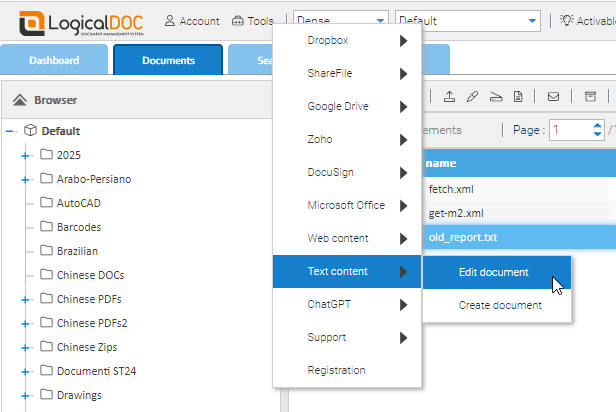This screenshot has width=616, height=412.
Task: Choose Edit document in the submenu
Action: pyautogui.click(x=497, y=273)
